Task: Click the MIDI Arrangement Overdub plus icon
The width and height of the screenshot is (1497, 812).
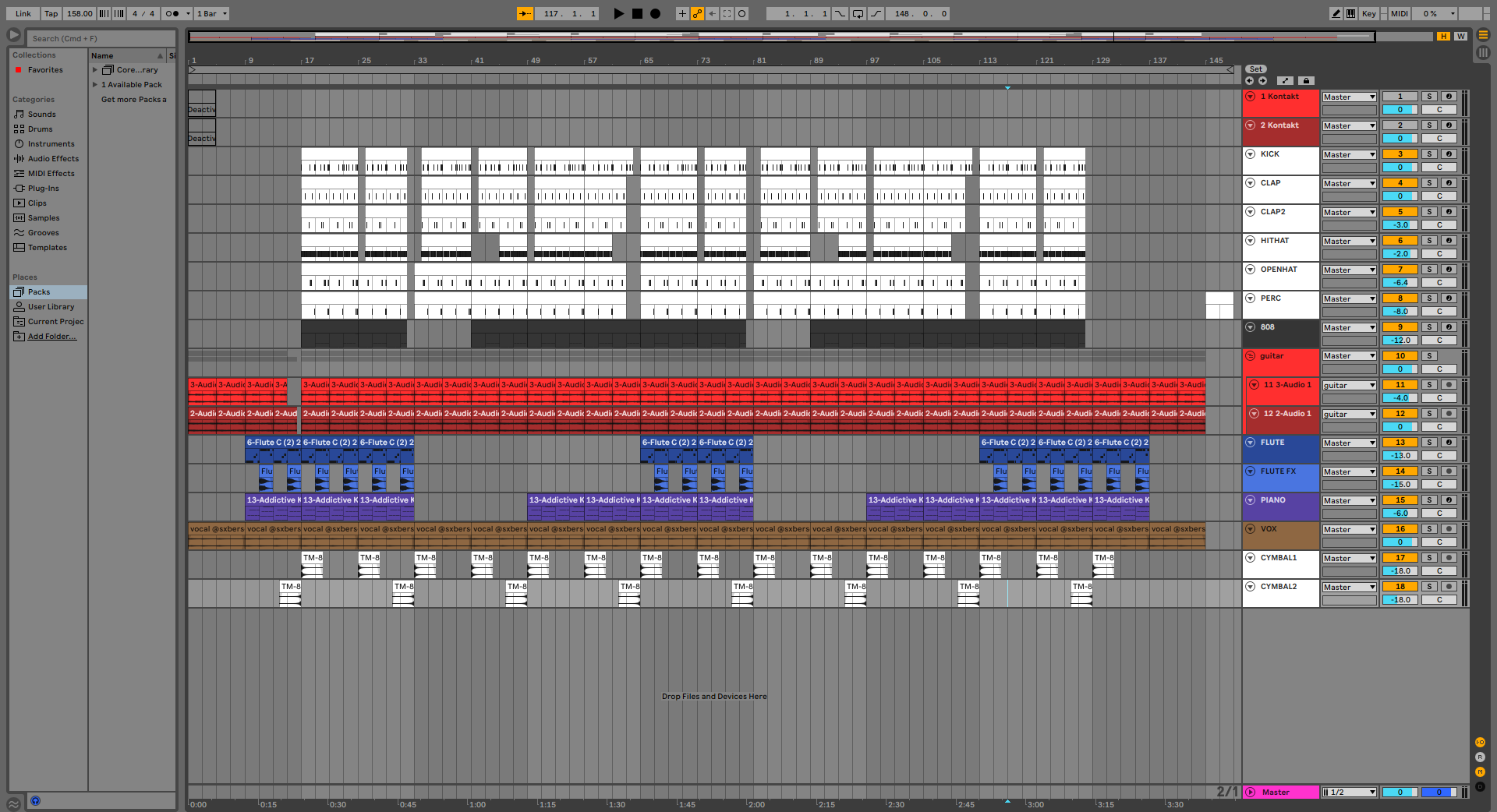Action: point(682,13)
